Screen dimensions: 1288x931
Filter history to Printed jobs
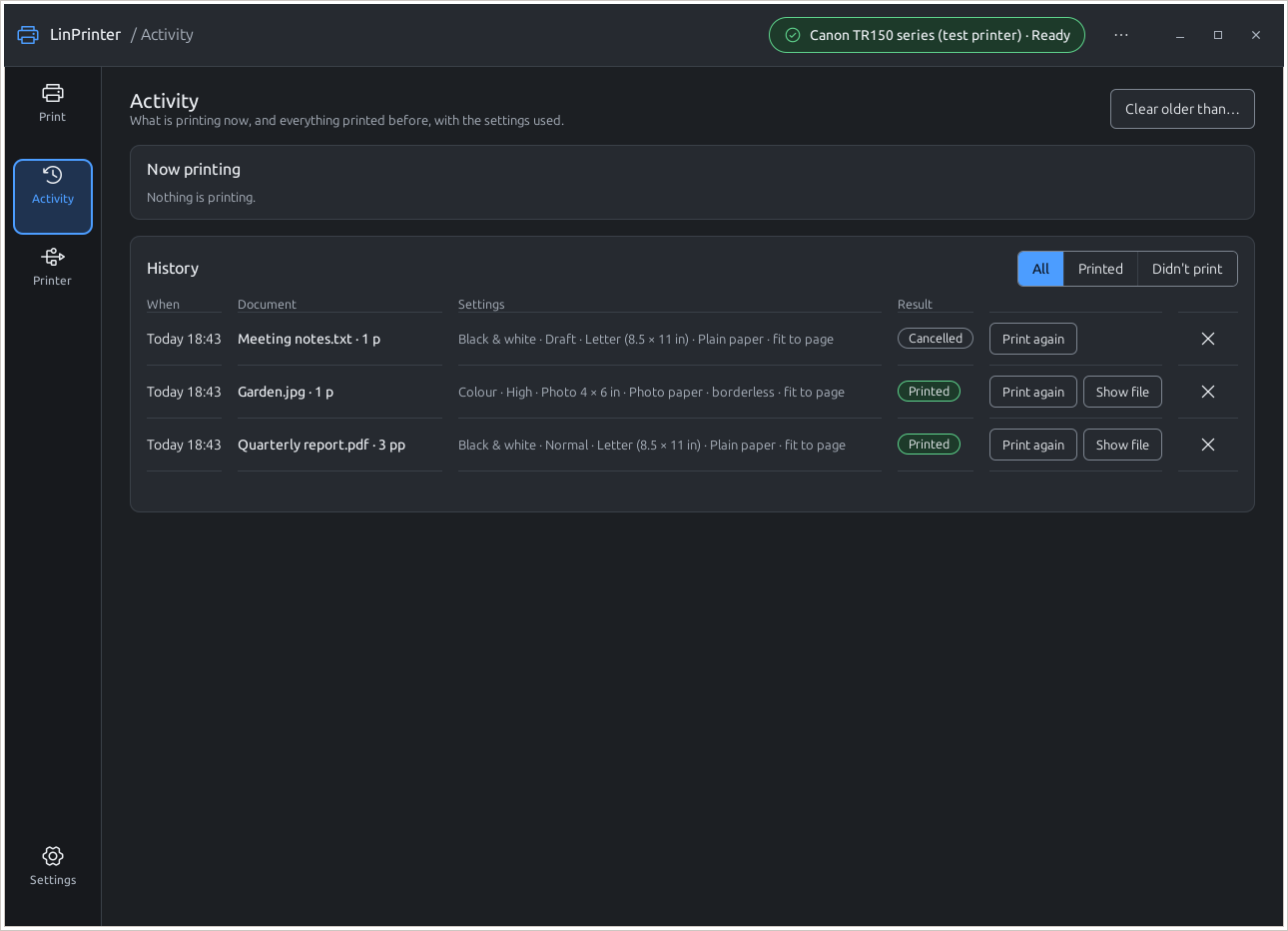click(1100, 269)
